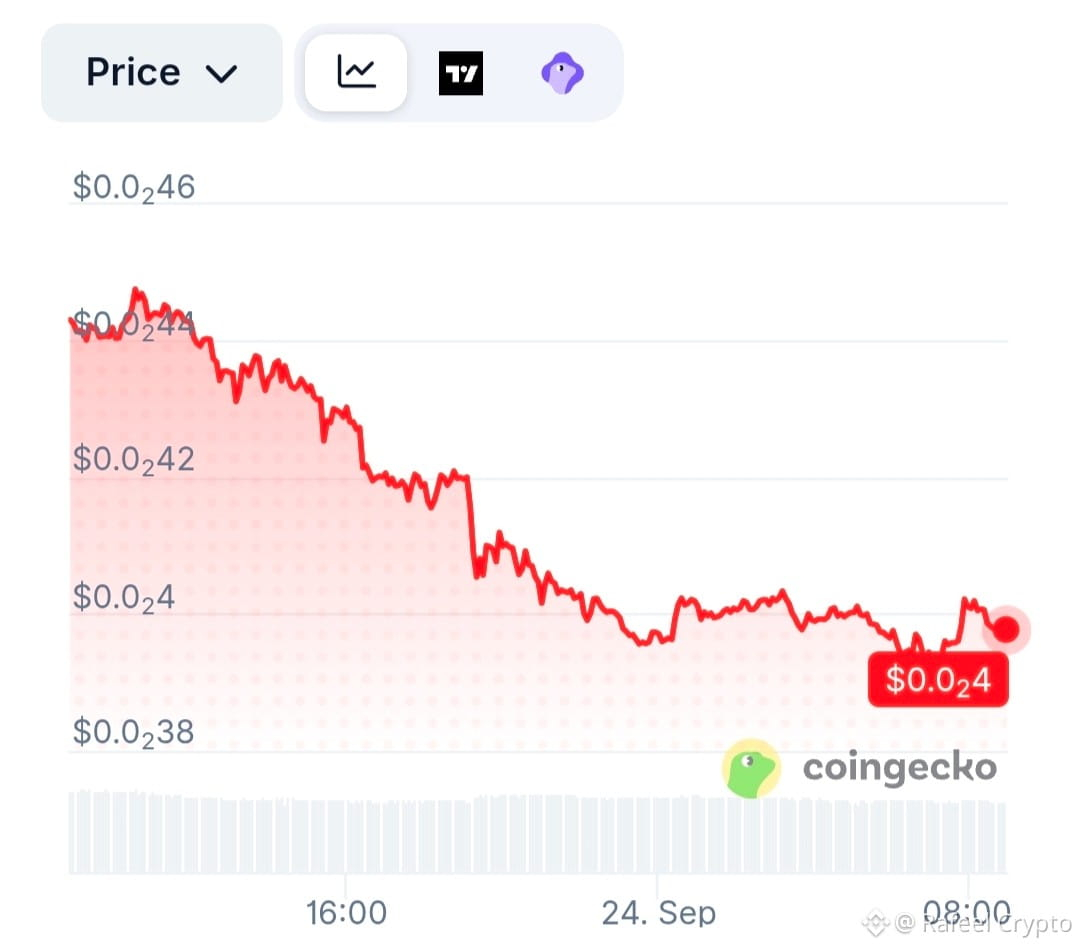
Task: Click the coingecko watermark text
Action: 900,767
